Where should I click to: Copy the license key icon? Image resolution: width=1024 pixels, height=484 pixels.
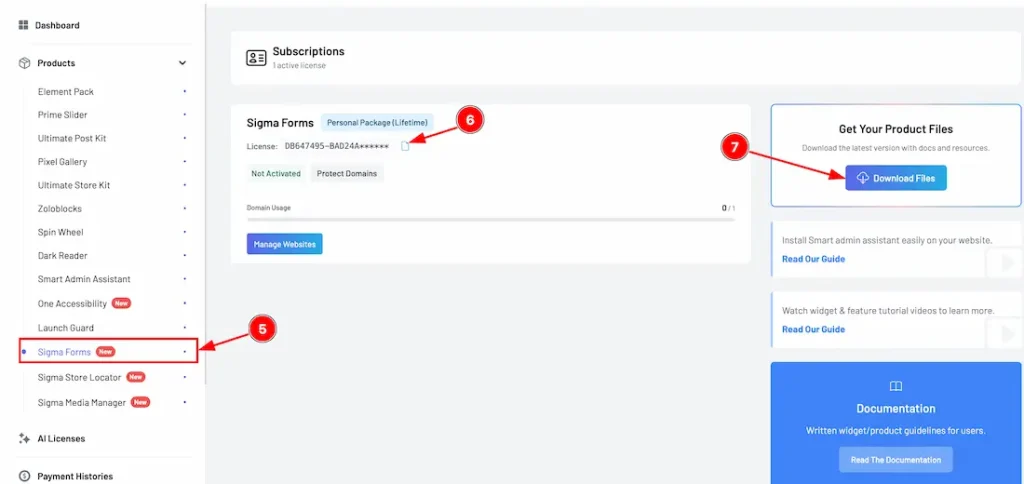[405, 146]
